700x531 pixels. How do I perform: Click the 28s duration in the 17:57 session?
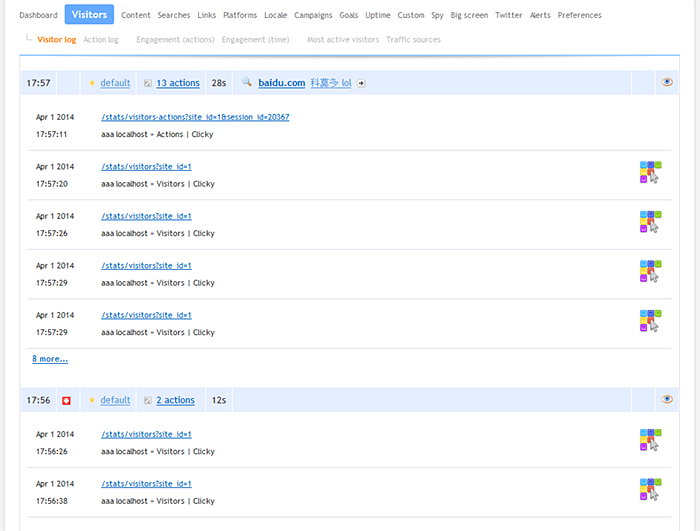(219, 83)
